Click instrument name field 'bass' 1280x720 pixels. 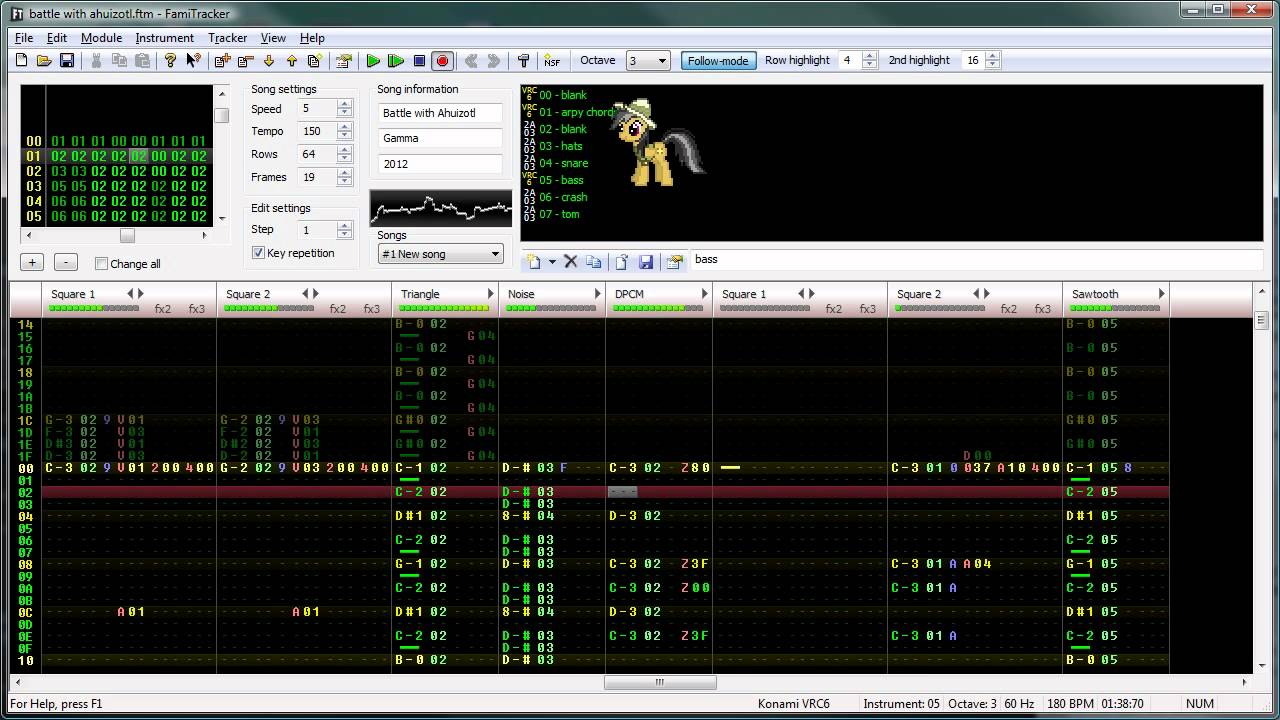(976, 260)
